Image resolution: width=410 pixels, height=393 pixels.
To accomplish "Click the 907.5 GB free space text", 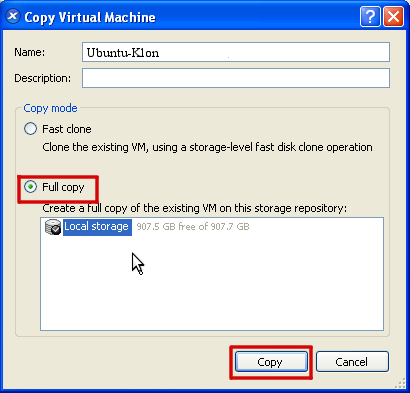I will click(x=193, y=227).
